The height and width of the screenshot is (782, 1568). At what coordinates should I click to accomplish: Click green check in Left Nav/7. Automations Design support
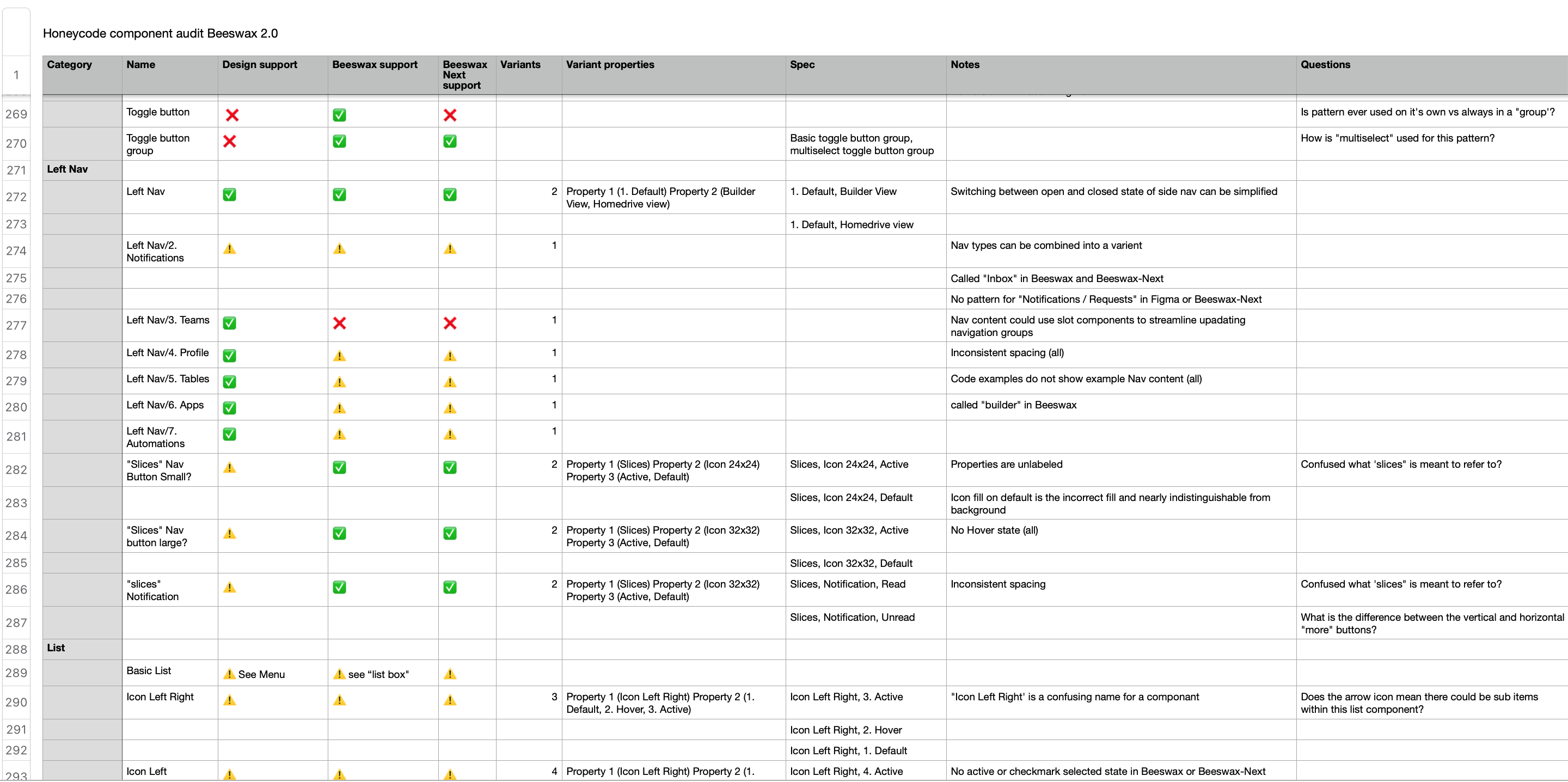pyautogui.click(x=229, y=434)
